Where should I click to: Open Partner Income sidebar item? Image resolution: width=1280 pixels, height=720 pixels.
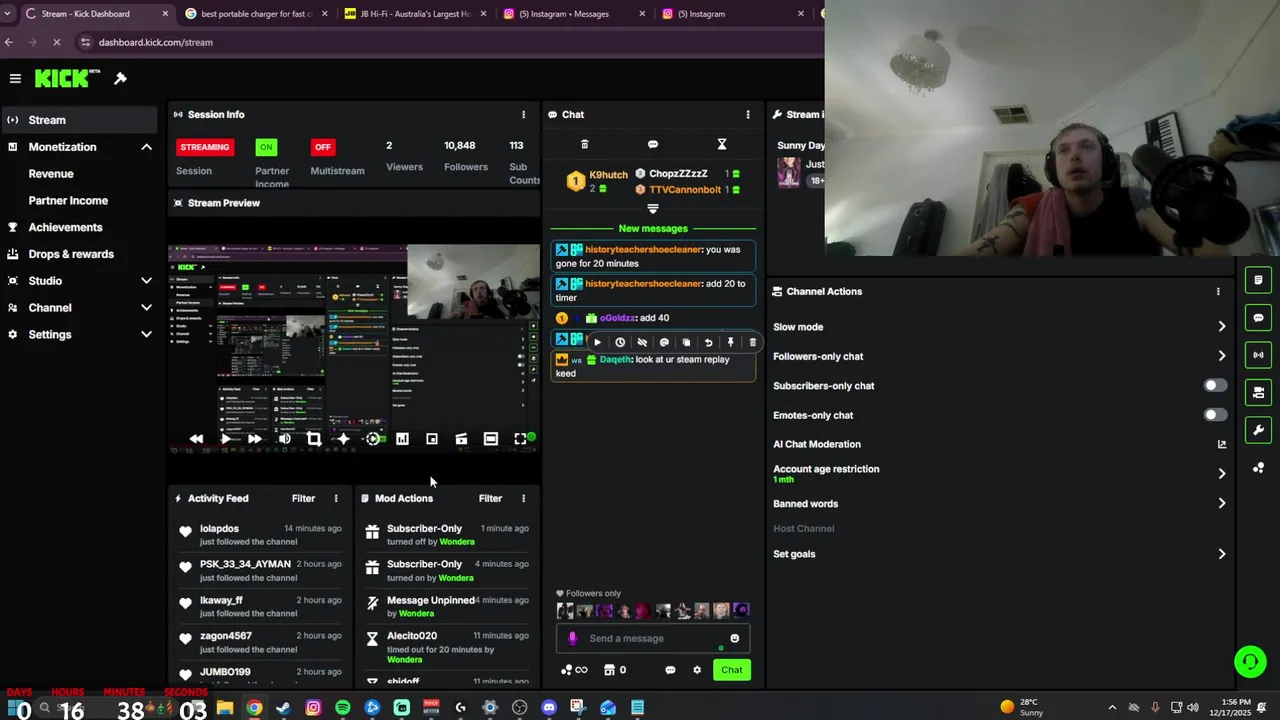pos(68,200)
